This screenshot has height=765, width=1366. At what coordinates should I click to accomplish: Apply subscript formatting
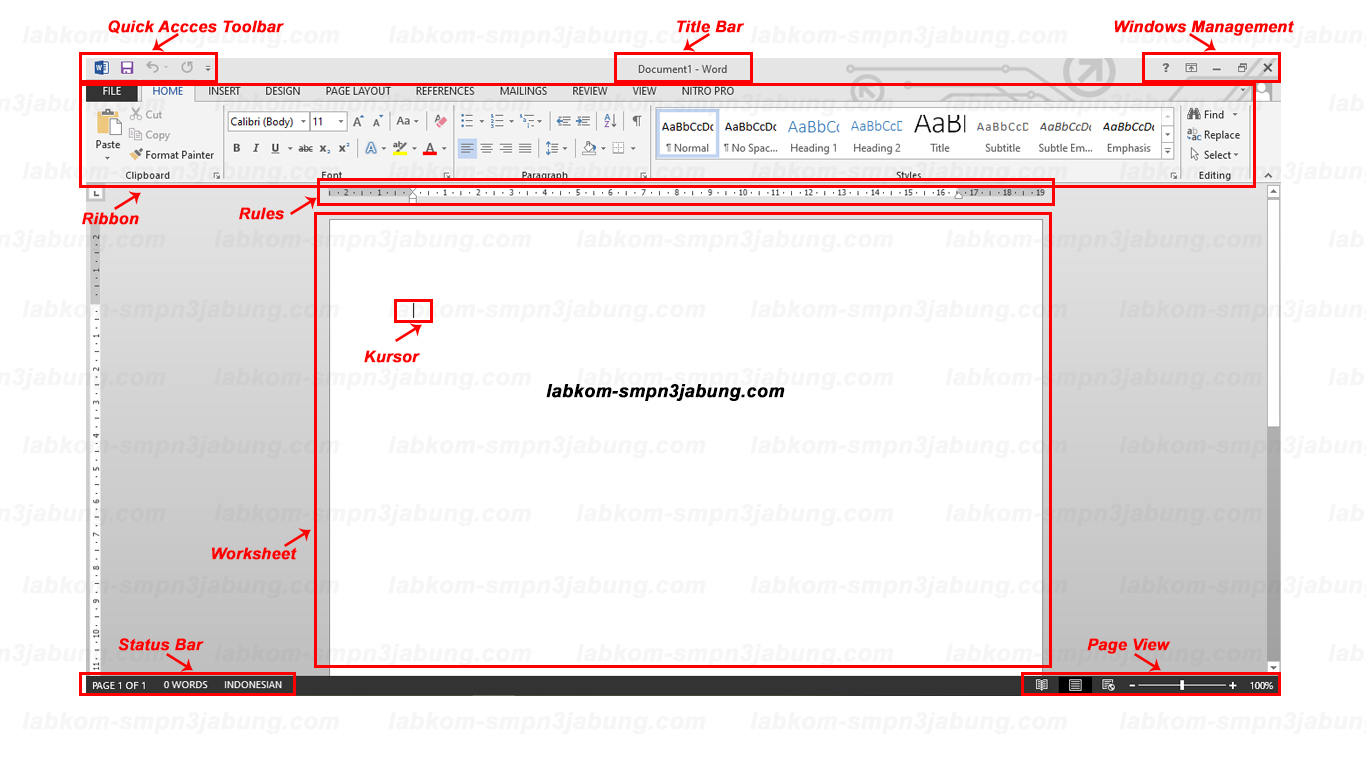pos(324,148)
